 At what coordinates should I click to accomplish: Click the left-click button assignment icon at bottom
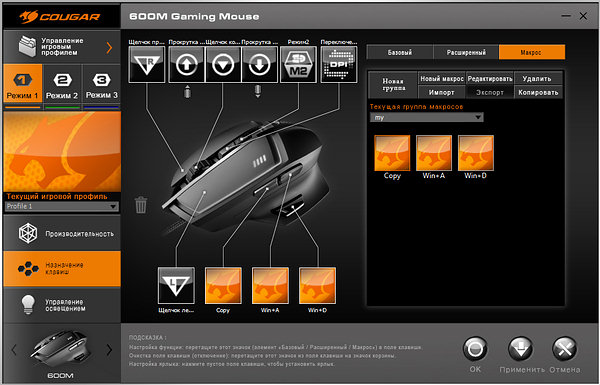176,285
